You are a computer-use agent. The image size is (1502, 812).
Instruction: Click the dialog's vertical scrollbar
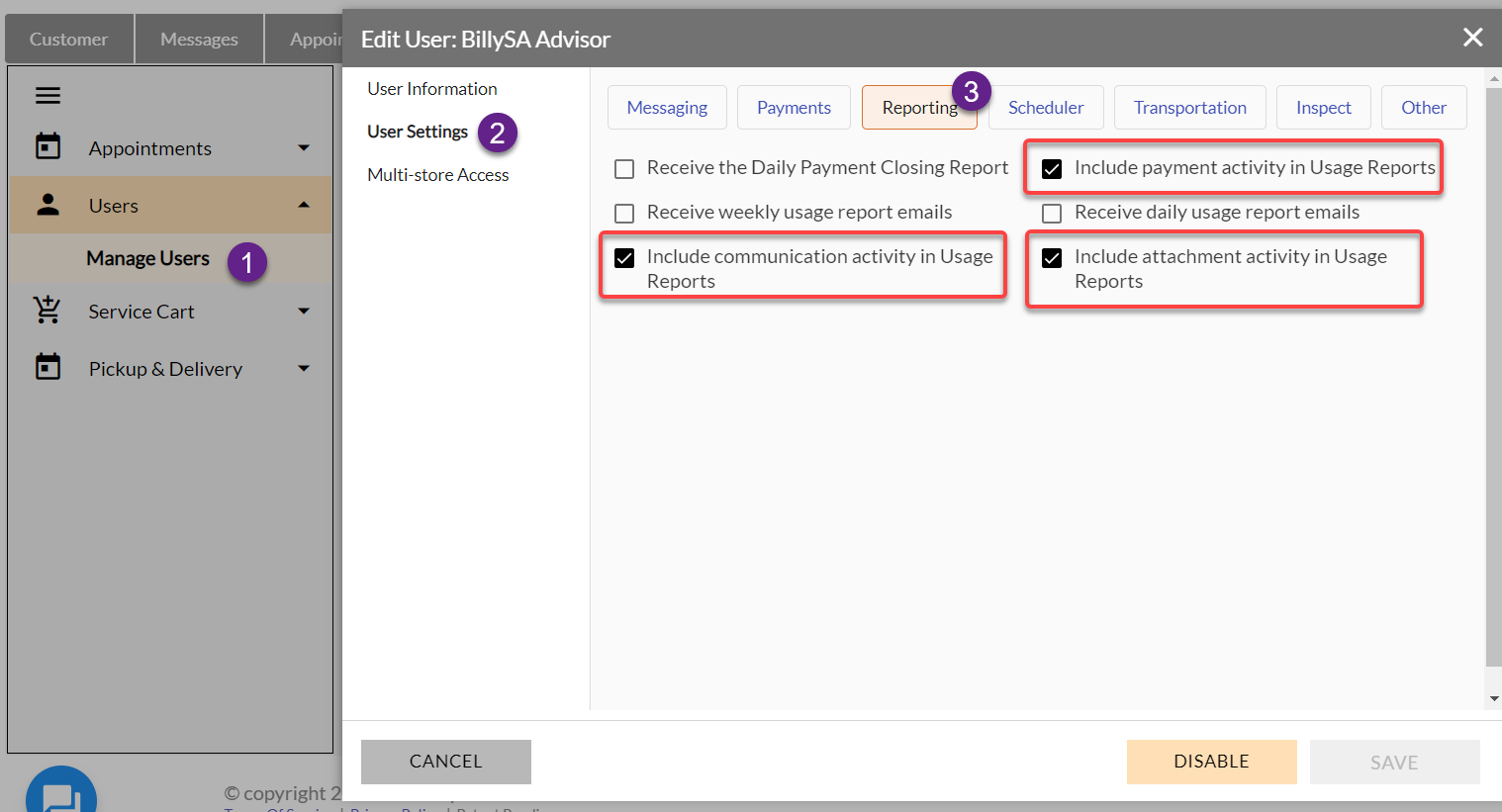[1494, 376]
